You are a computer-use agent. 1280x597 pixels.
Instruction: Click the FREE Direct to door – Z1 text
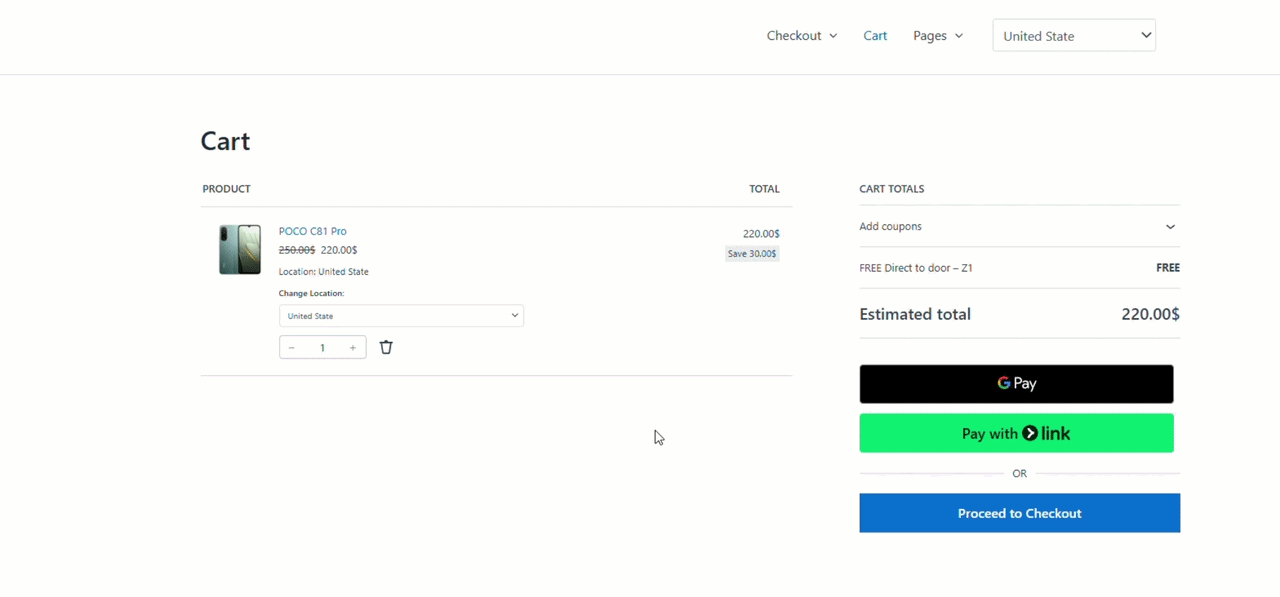point(916,268)
